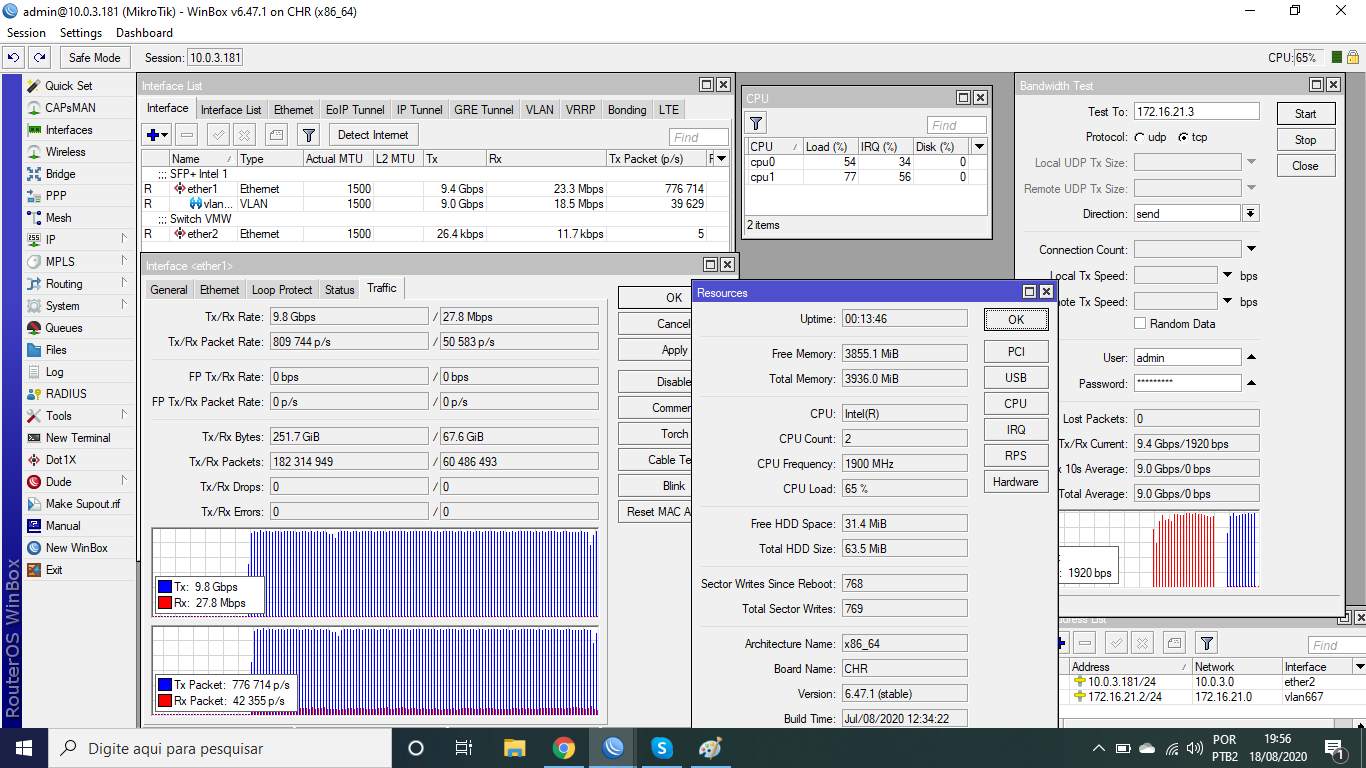Click the filter funnel in Address List window
Image resolution: width=1366 pixels, height=768 pixels.
click(1207, 643)
